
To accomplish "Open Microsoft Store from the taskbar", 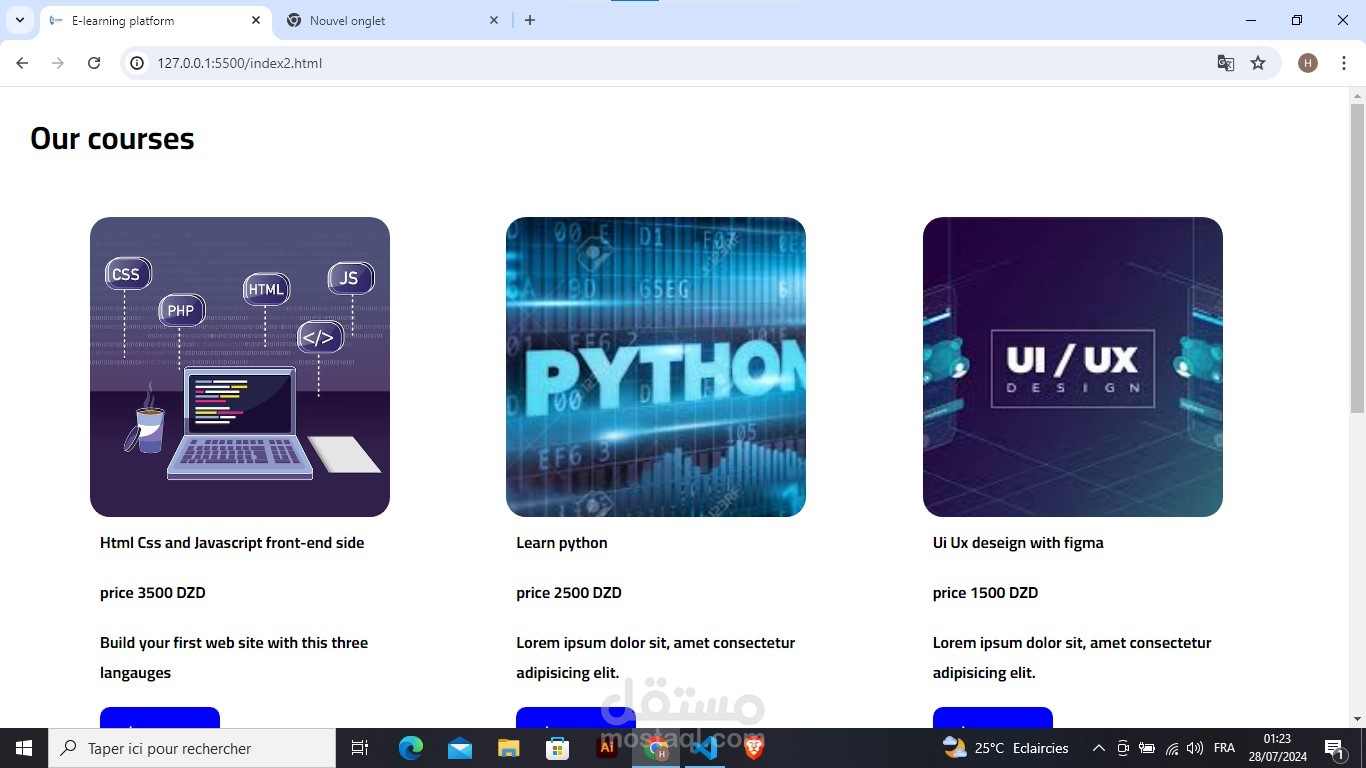I will click(x=557, y=748).
